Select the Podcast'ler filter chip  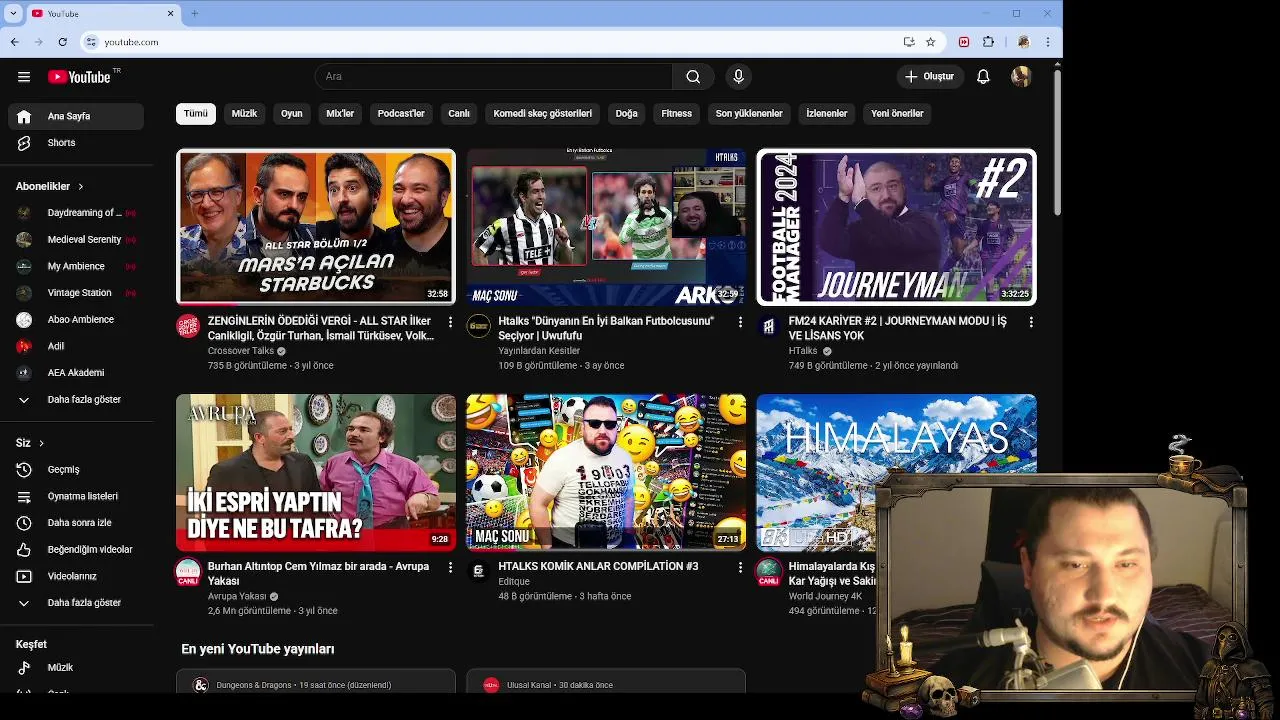coord(401,114)
